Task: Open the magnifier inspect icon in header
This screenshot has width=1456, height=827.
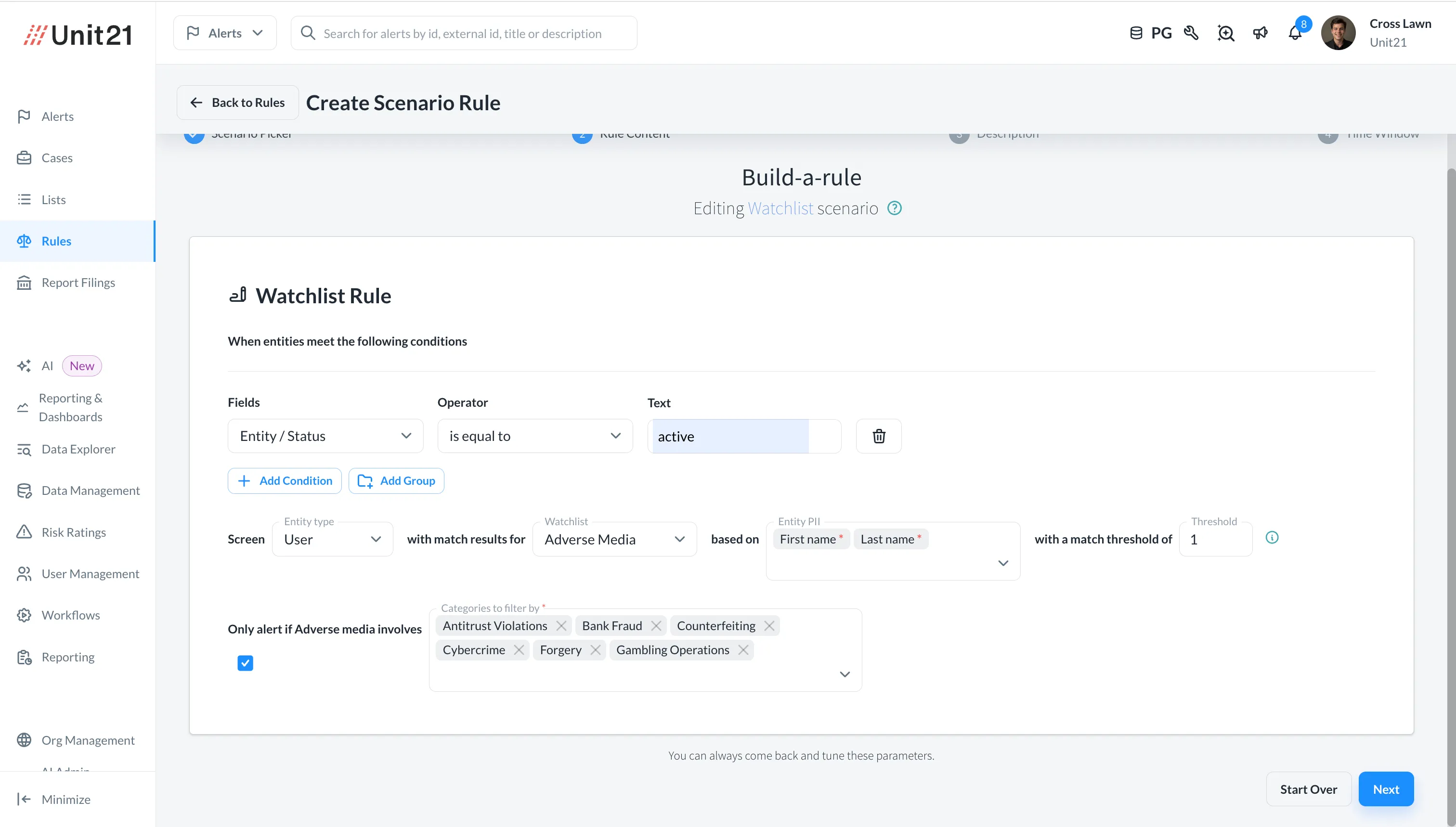Action: 1225,34
